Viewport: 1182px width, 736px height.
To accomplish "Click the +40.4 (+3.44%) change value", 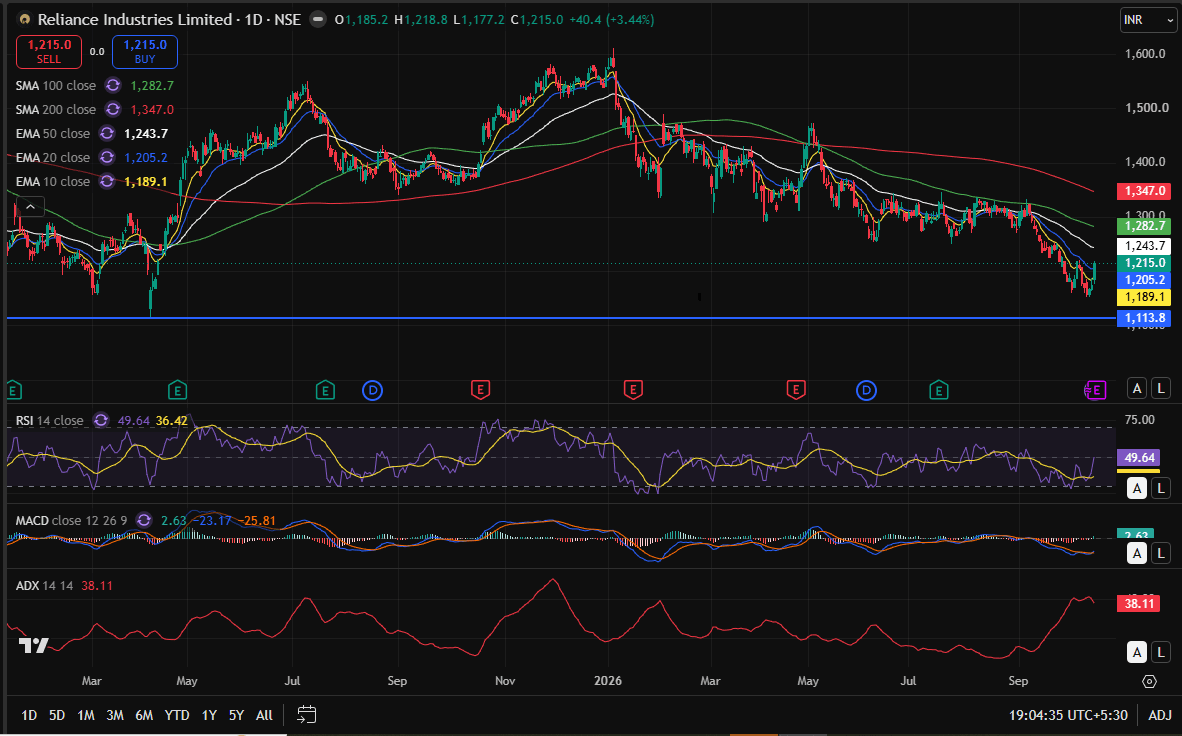I will pos(611,20).
